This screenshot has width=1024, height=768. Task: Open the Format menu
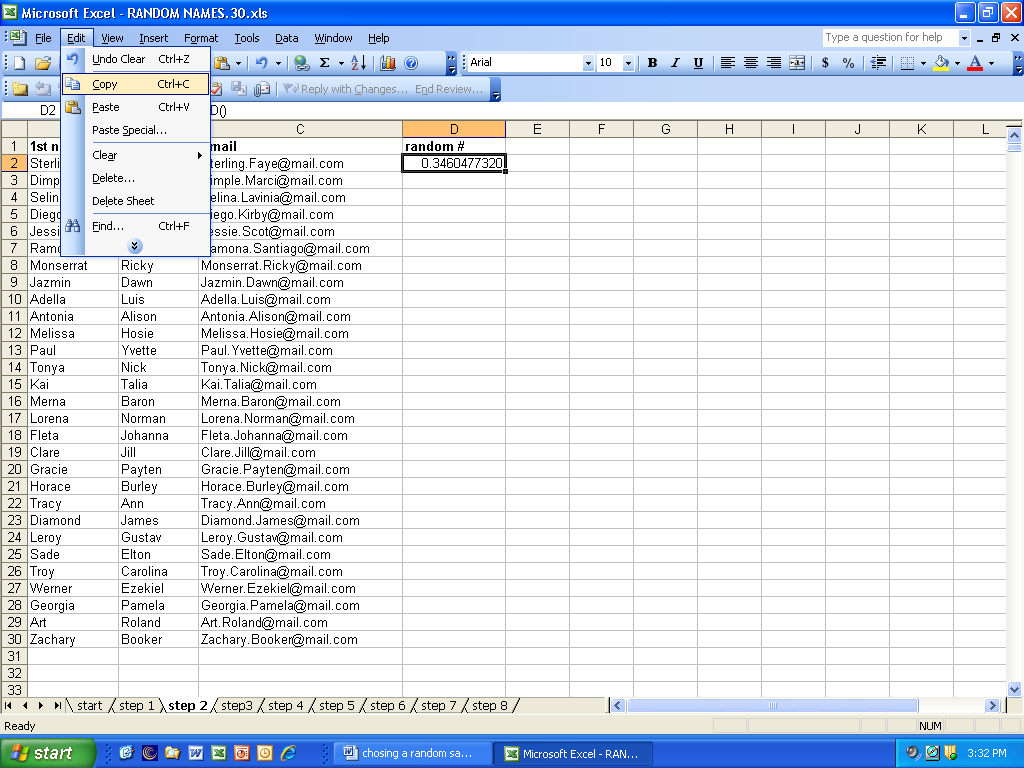click(200, 38)
